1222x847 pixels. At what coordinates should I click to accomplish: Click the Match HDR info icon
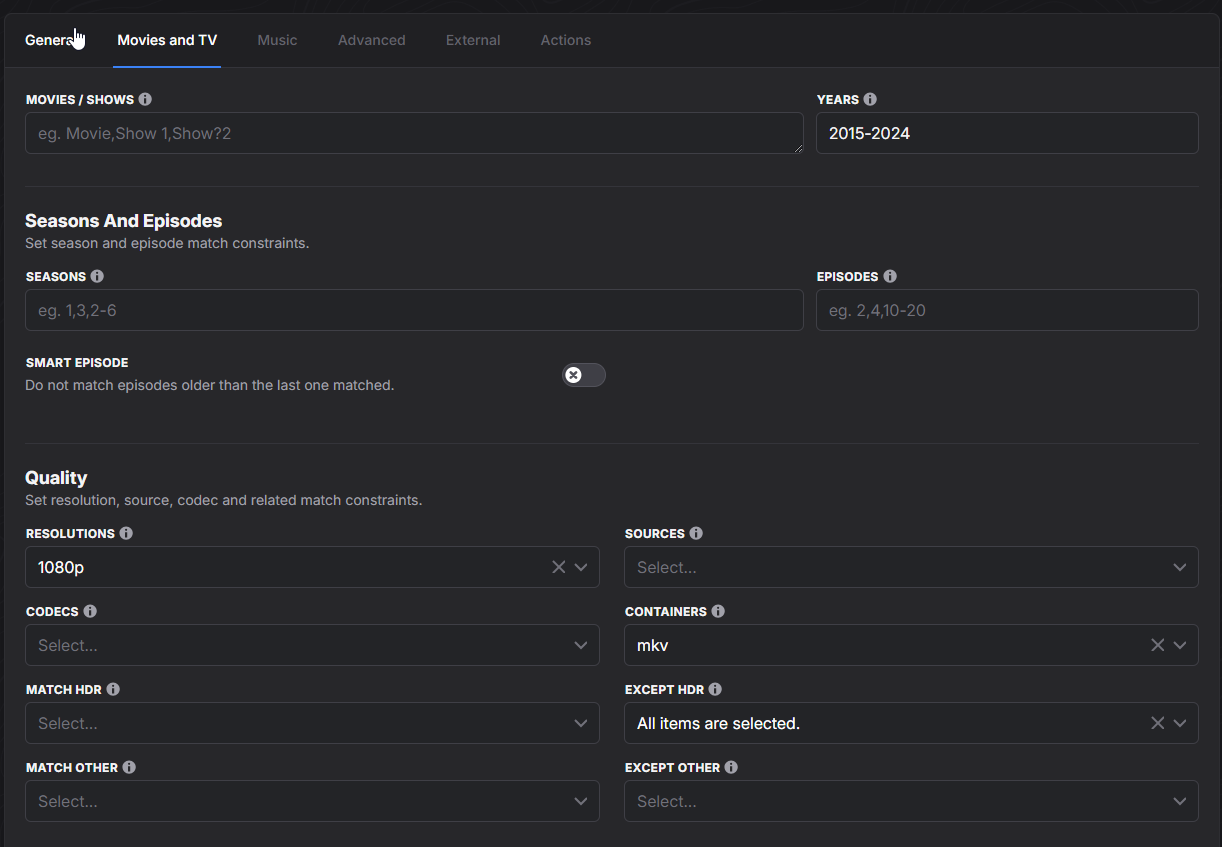click(113, 689)
